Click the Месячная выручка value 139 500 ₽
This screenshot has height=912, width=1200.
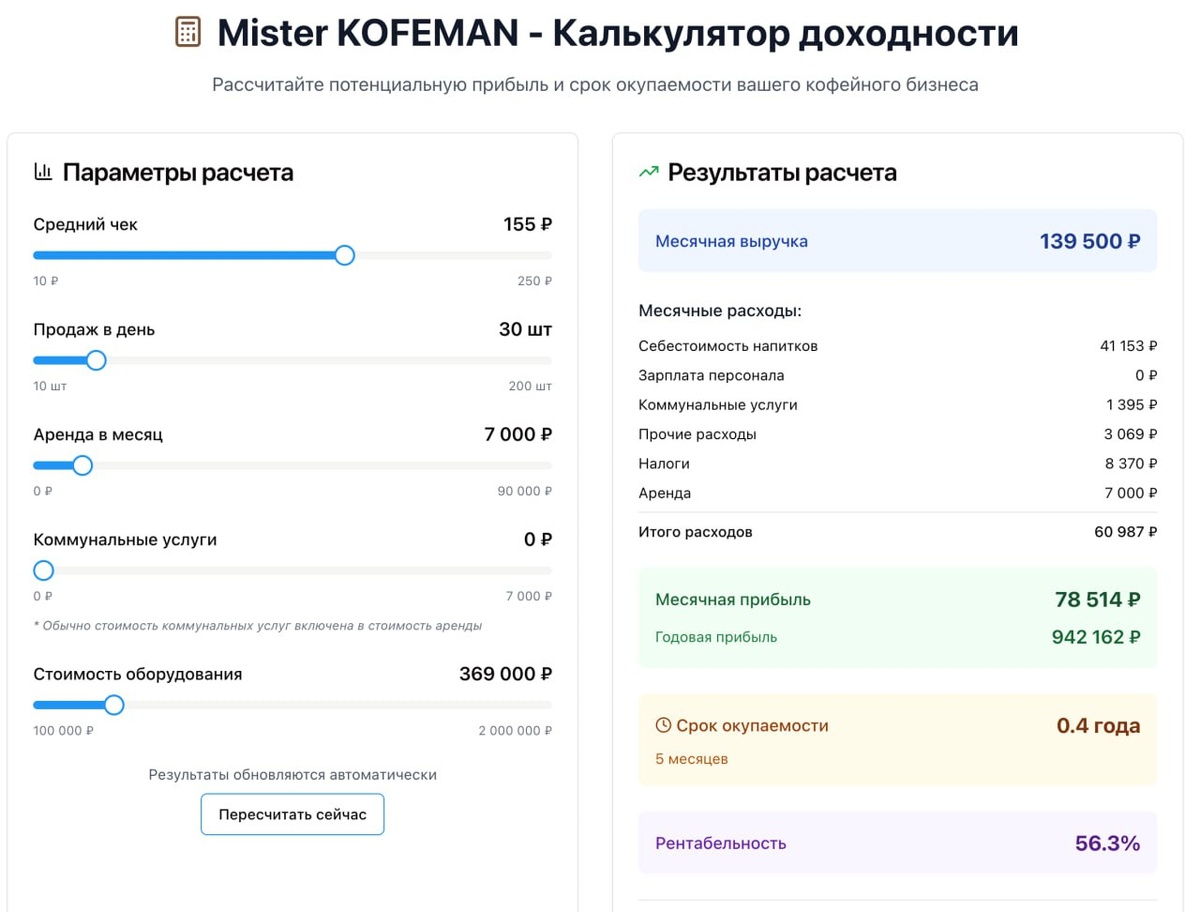point(1089,241)
